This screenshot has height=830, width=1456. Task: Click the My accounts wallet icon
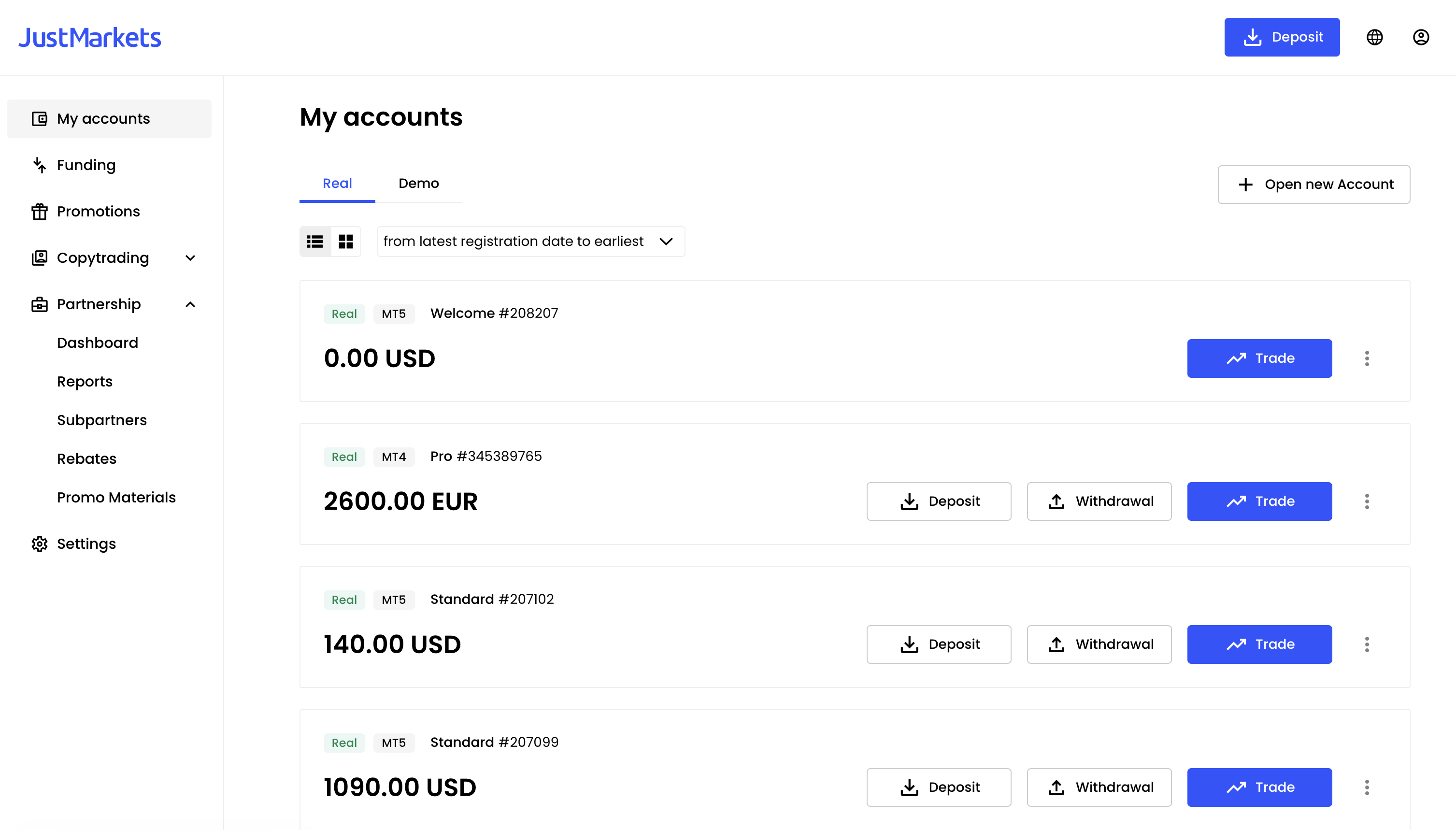pos(39,118)
